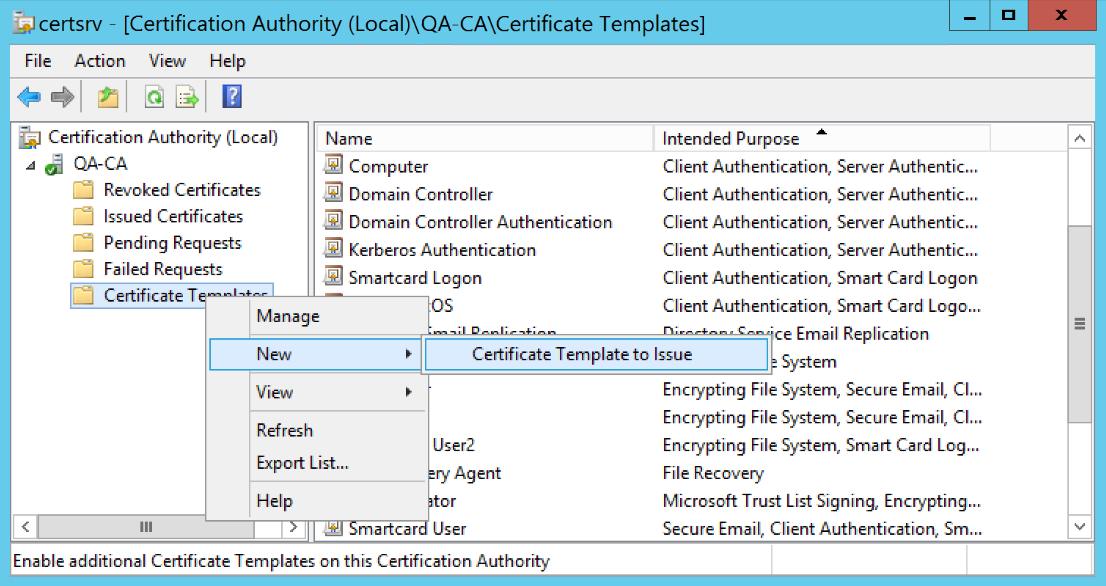Click the Computer template icon
This screenshot has width=1106, height=586.
pos(334,166)
